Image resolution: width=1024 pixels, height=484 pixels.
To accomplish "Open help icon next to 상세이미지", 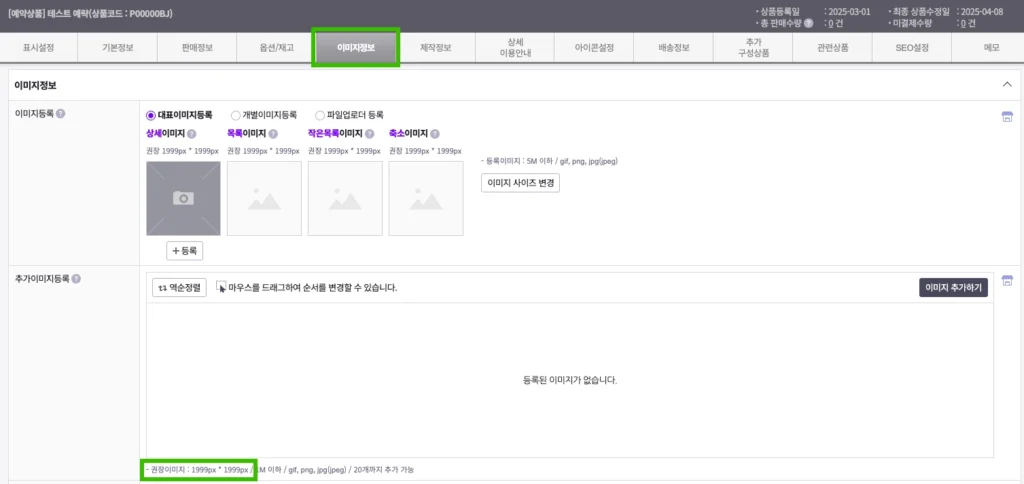I will [191, 134].
